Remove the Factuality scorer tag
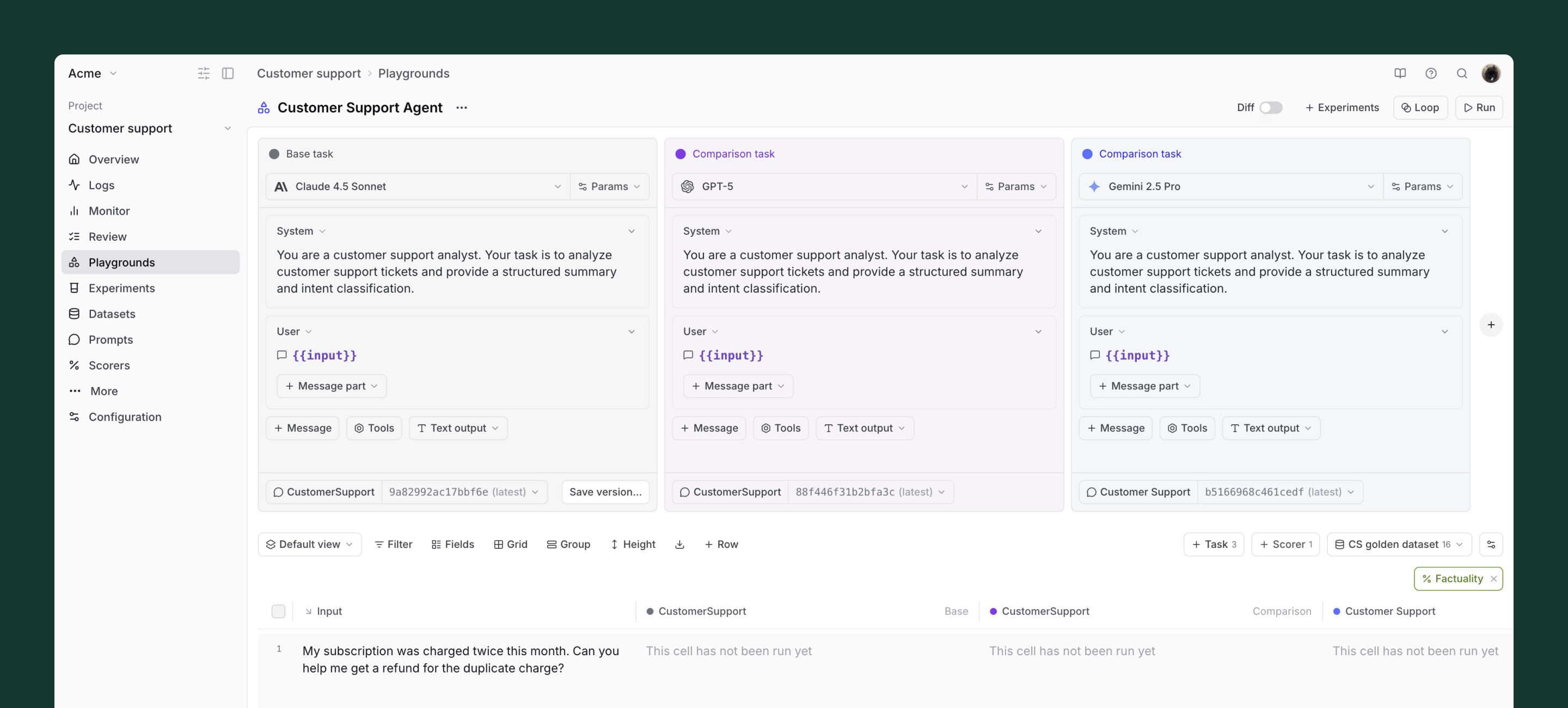 (1493, 579)
